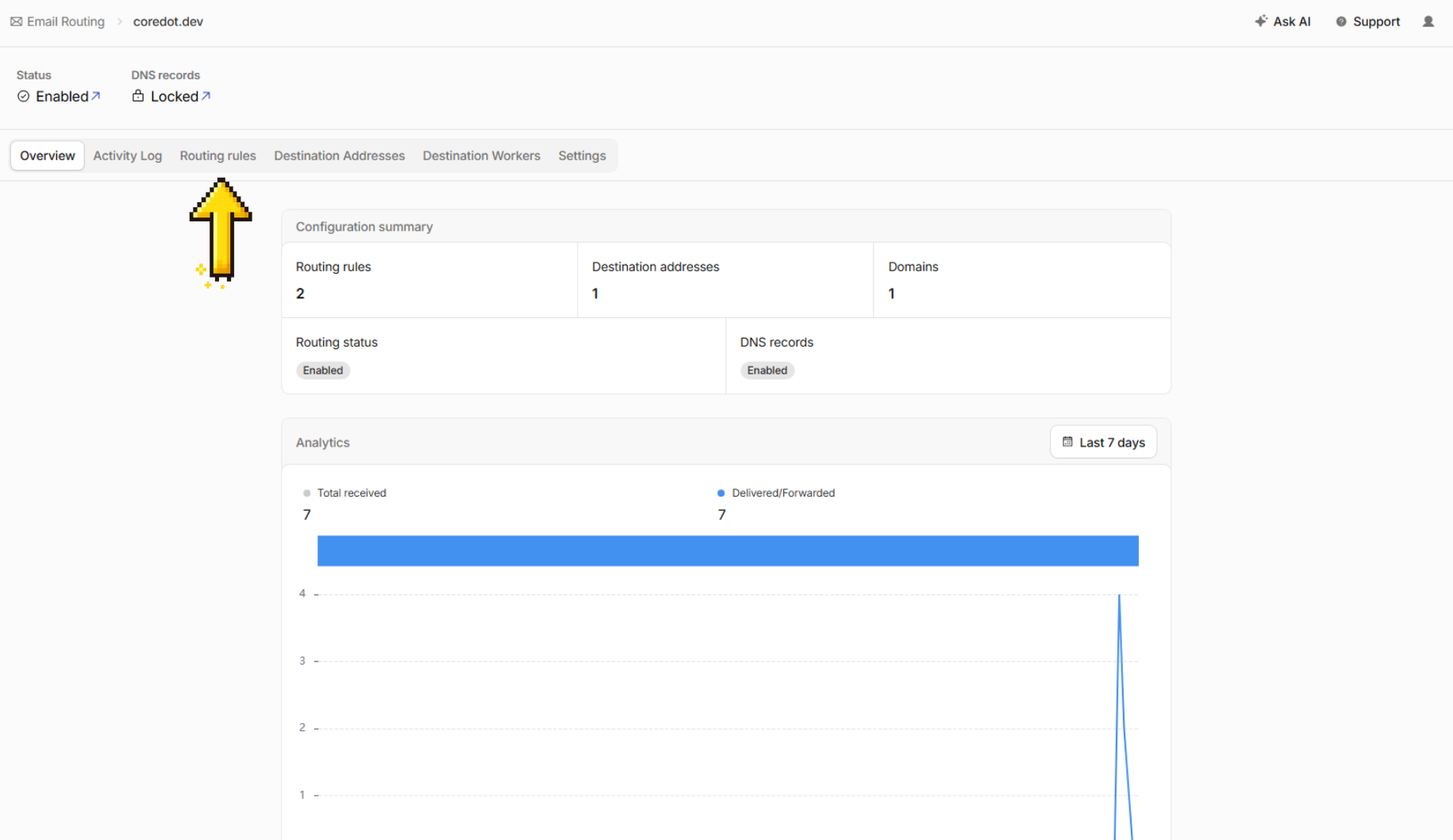Click the Configuration summary heading
Screen dimensions: 1453x840
coord(364,227)
